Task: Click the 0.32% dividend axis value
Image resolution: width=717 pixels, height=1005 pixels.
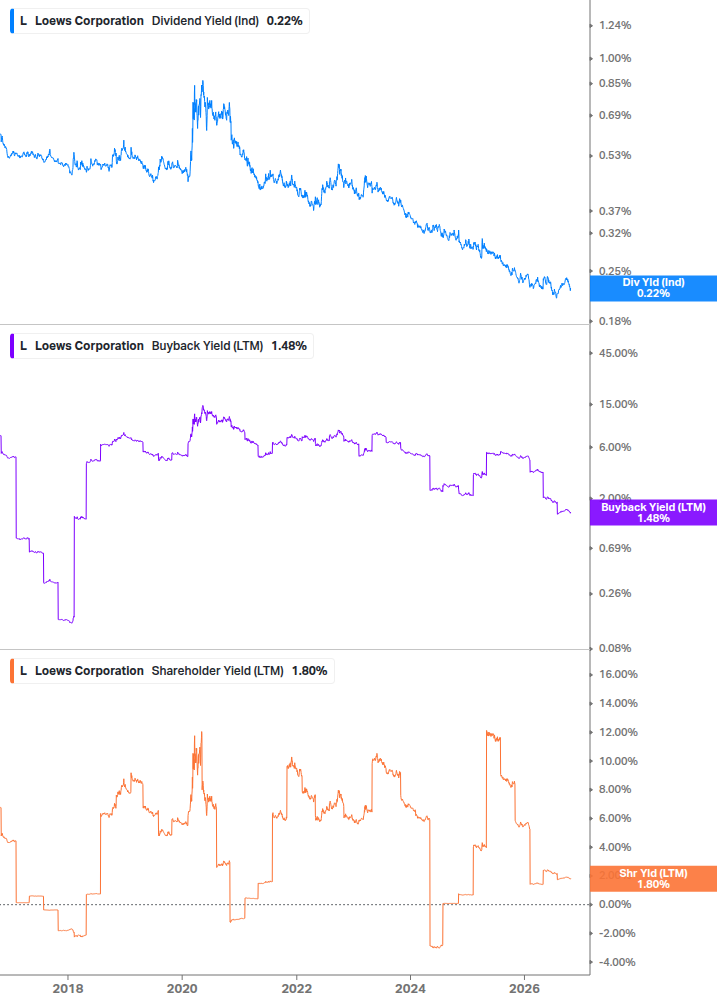Action: tap(615, 233)
